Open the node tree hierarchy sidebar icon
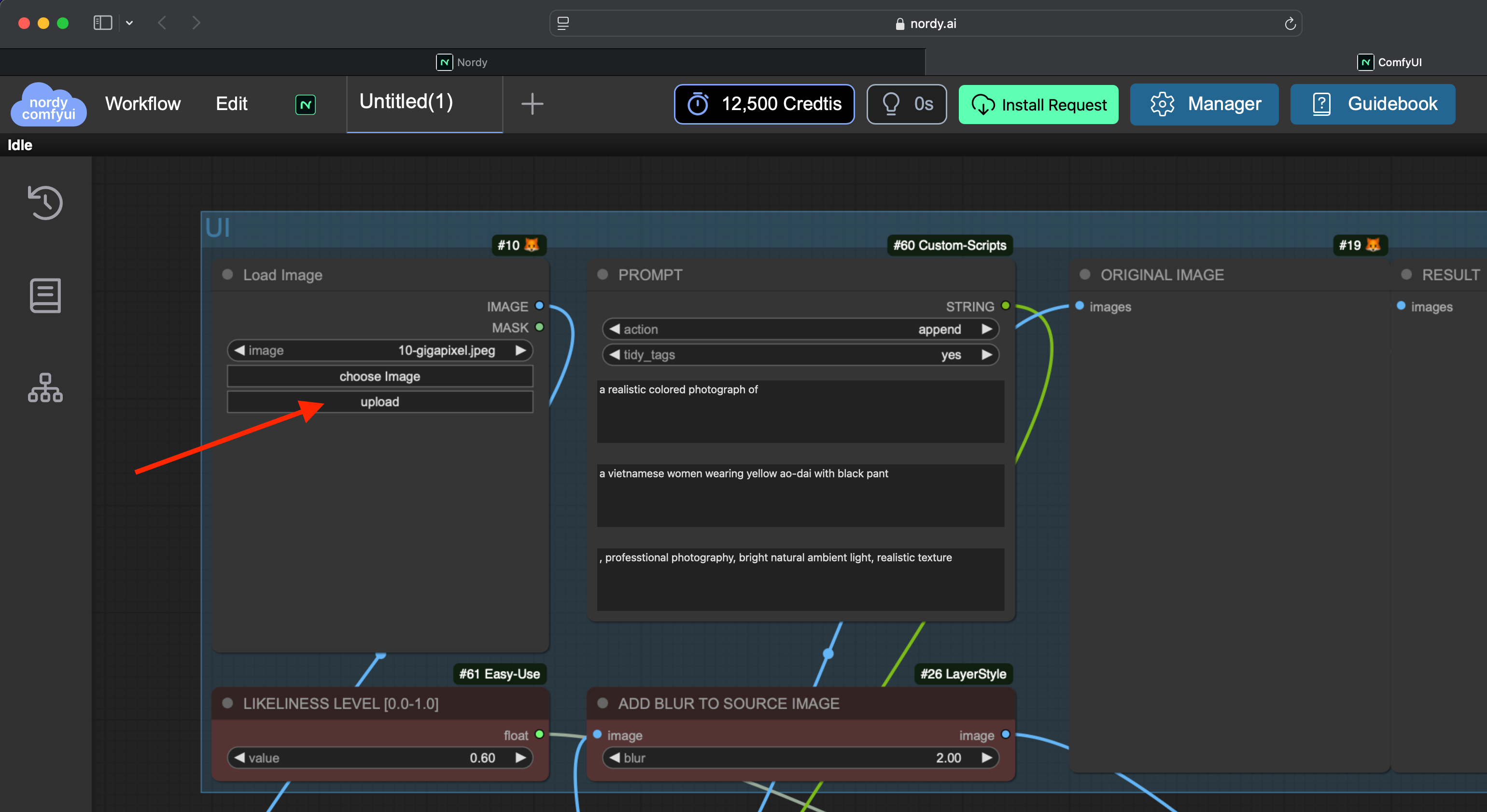This screenshot has height=812, width=1487. 45,388
